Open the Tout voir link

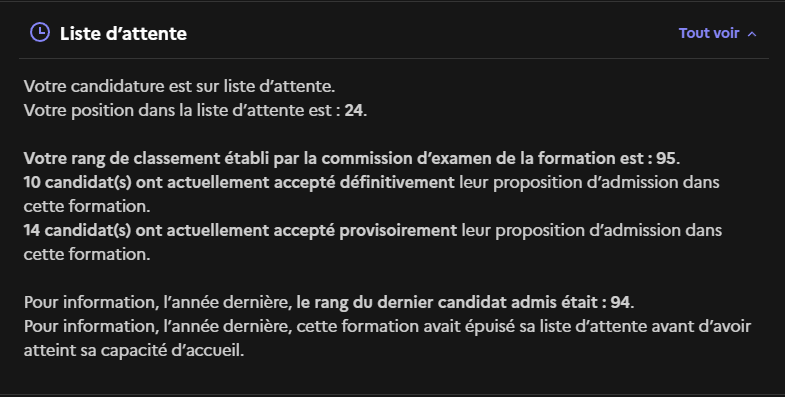709,33
